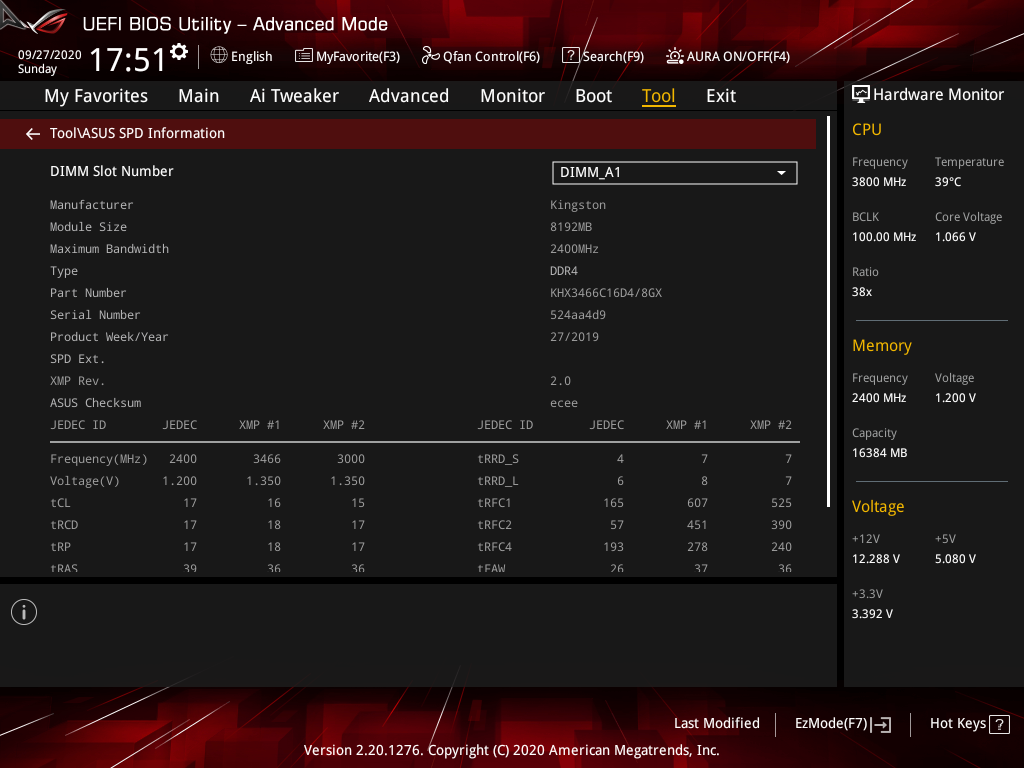Click the Type value DDR4
Image resolution: width=1024 pixels, height=768 pixels.
pyautogui.click(x=564, y=271)
